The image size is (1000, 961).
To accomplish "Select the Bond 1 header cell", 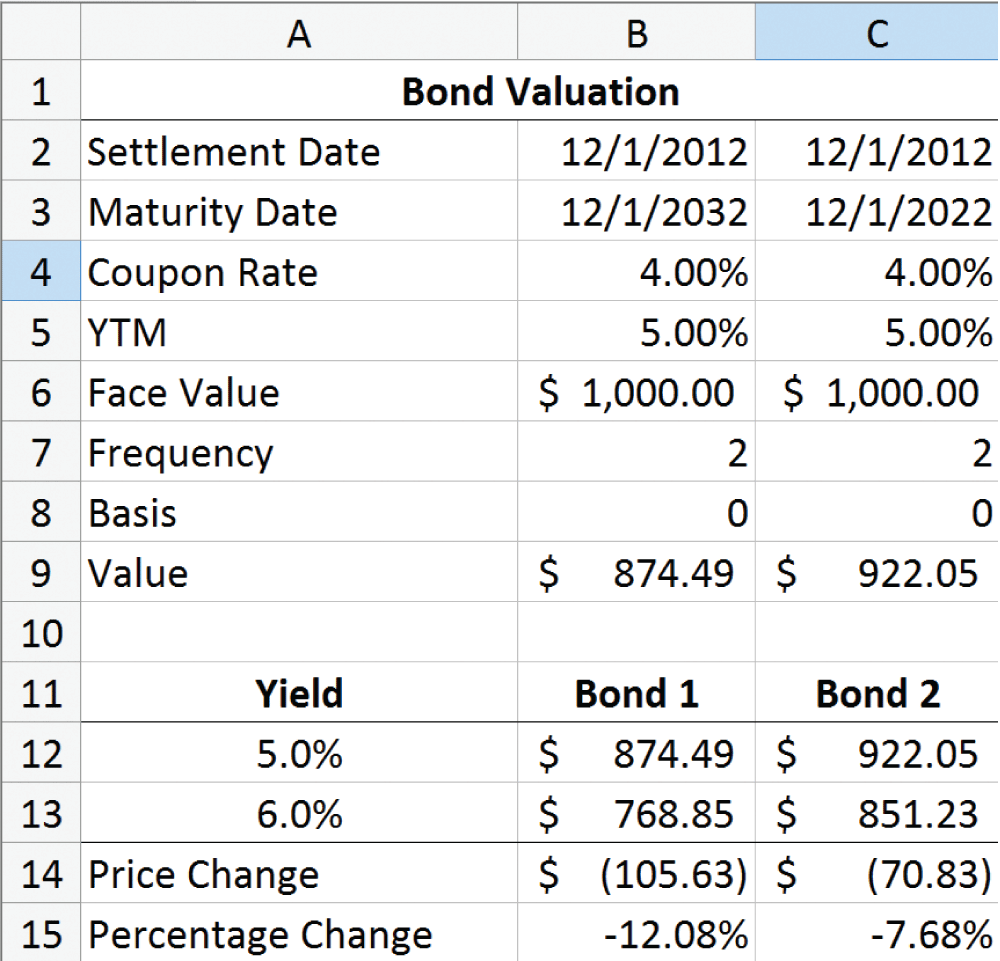I will click(x=636, y=694).
